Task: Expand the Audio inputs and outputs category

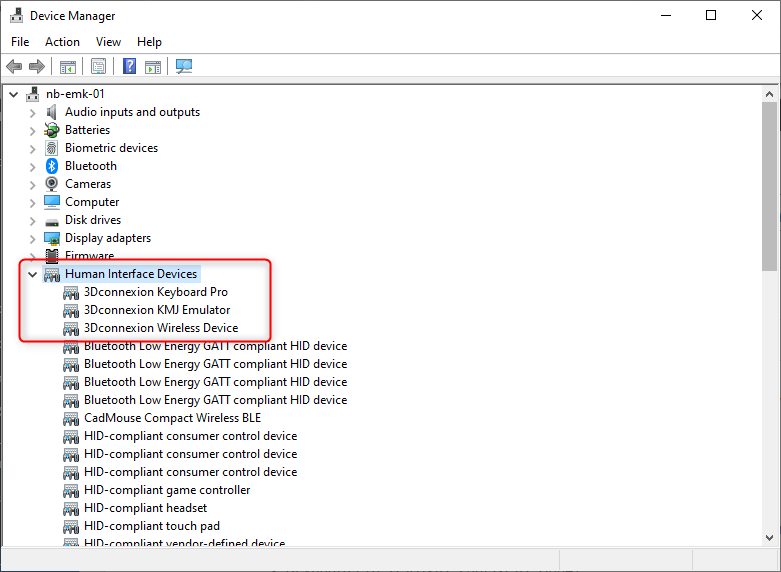Action: pos(32,112)
